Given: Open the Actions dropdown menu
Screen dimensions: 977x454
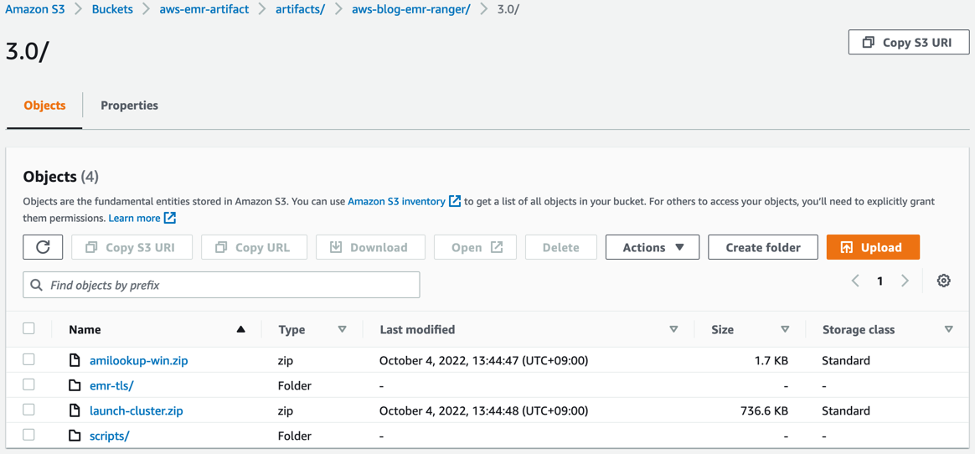Looking at the screenshot, I should click(x=652, y=247).
